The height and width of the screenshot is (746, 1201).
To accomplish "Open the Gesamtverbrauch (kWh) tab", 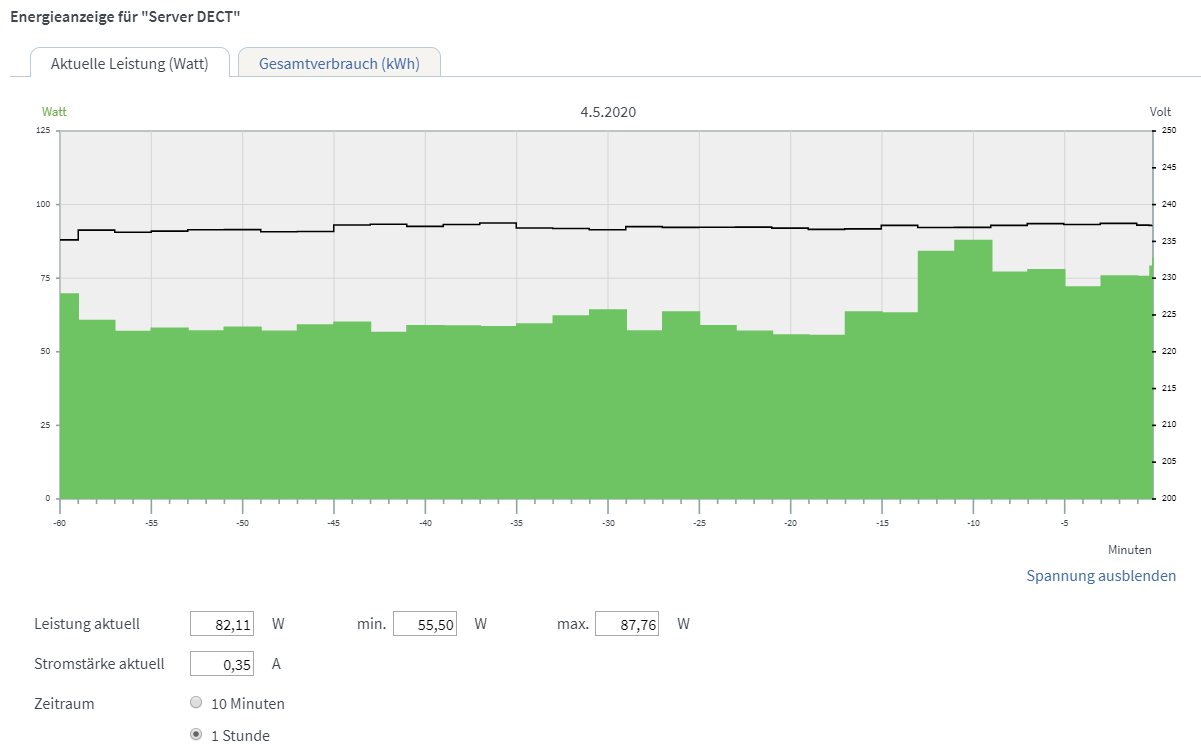I will pos(339,63).
